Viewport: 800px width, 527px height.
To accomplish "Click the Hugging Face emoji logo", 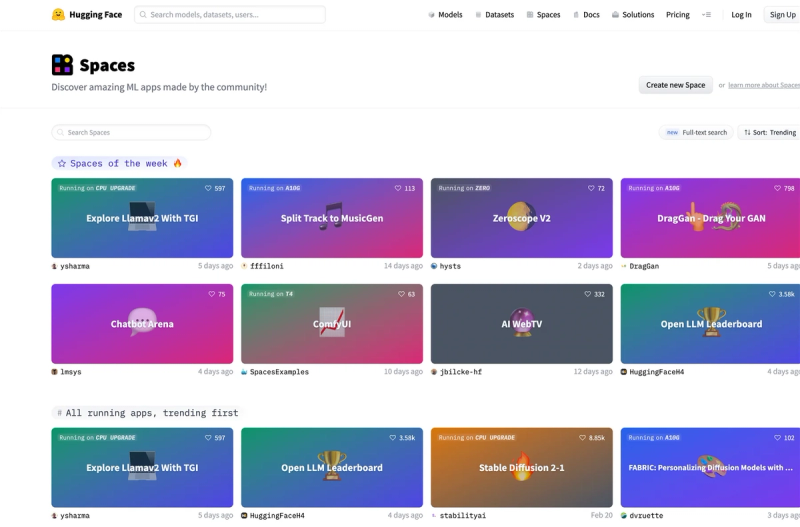I will pos(58,14).
